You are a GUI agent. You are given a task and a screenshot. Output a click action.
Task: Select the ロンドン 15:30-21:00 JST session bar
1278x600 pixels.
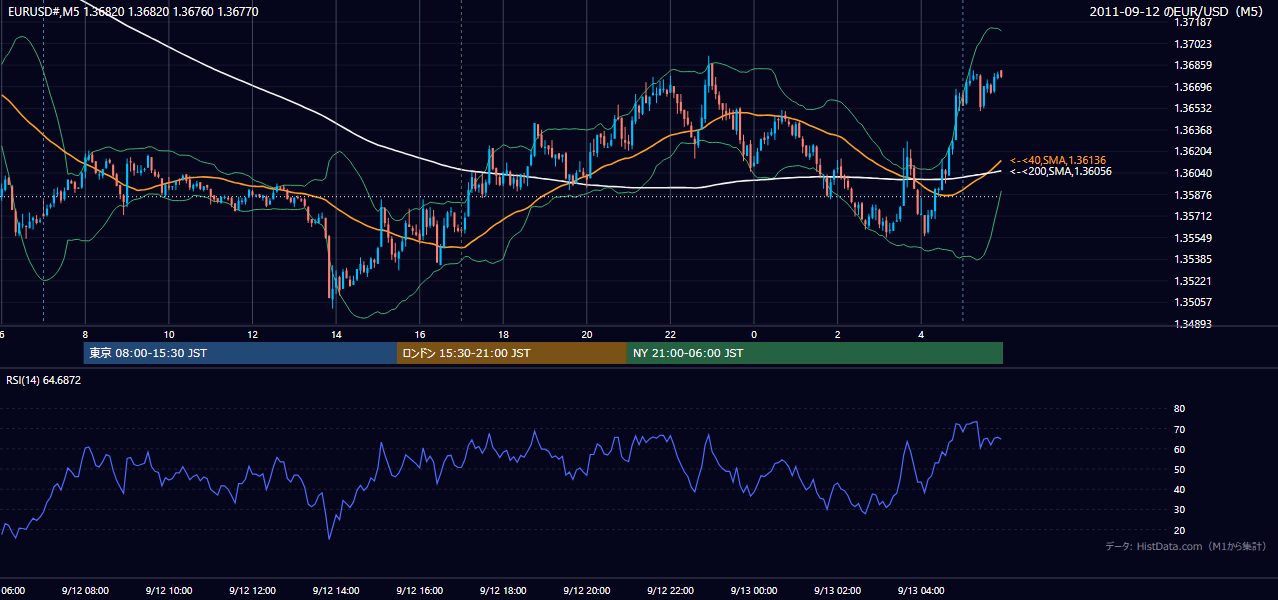pos(512,353)
